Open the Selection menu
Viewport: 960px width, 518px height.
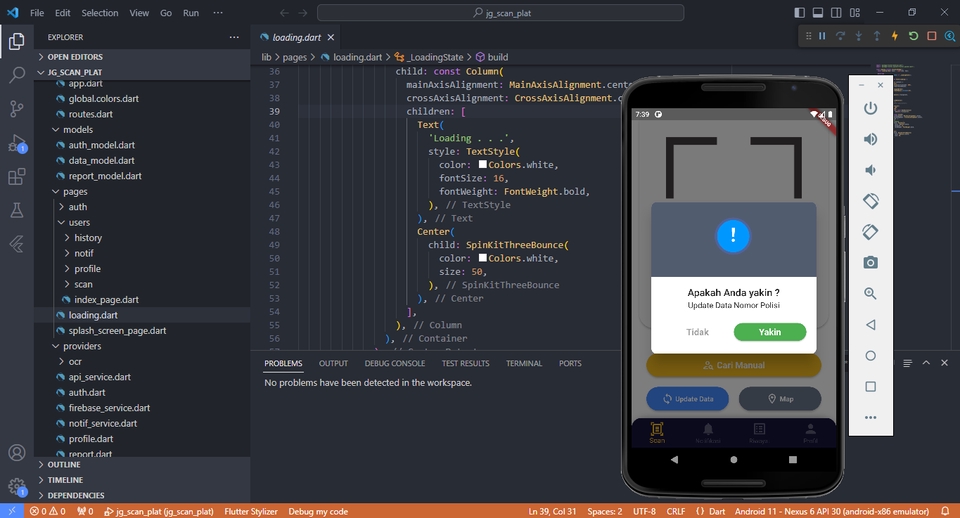click(100, 13)
